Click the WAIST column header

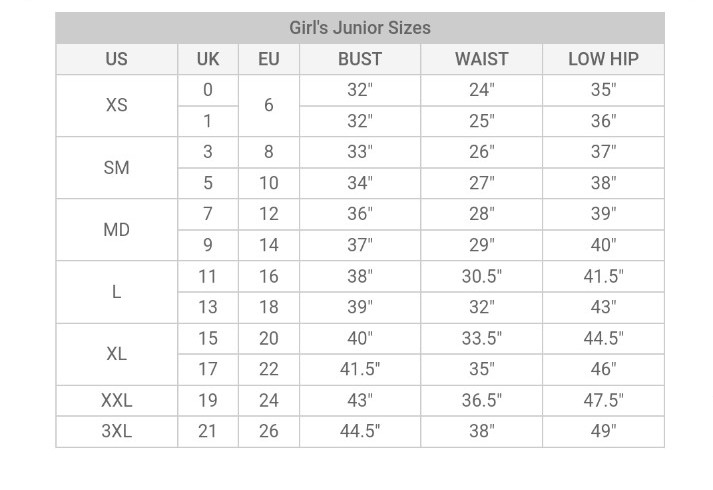(x=482, y=59)
